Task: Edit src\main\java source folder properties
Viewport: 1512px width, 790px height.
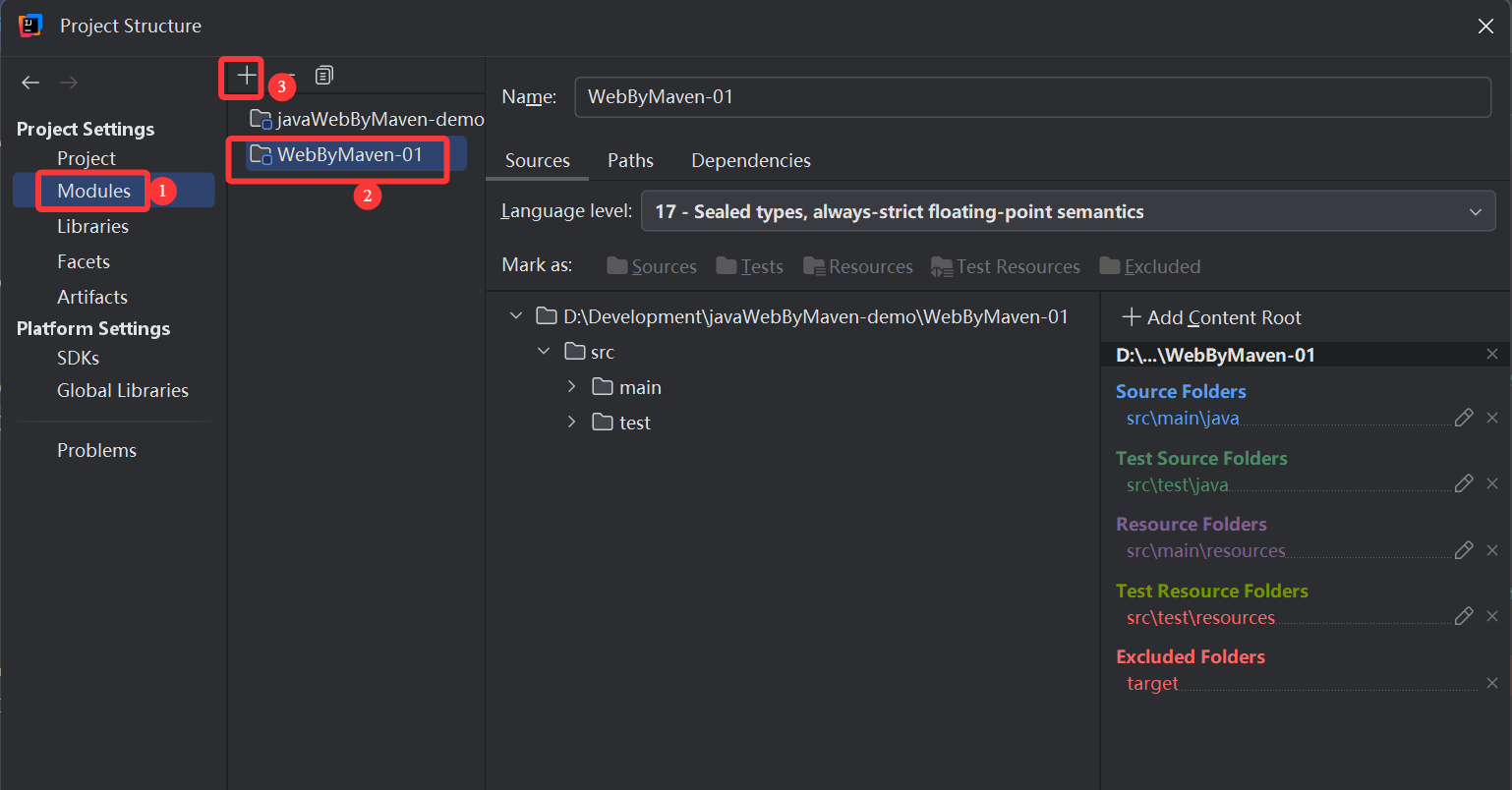Action: [x=1464, y=418]
